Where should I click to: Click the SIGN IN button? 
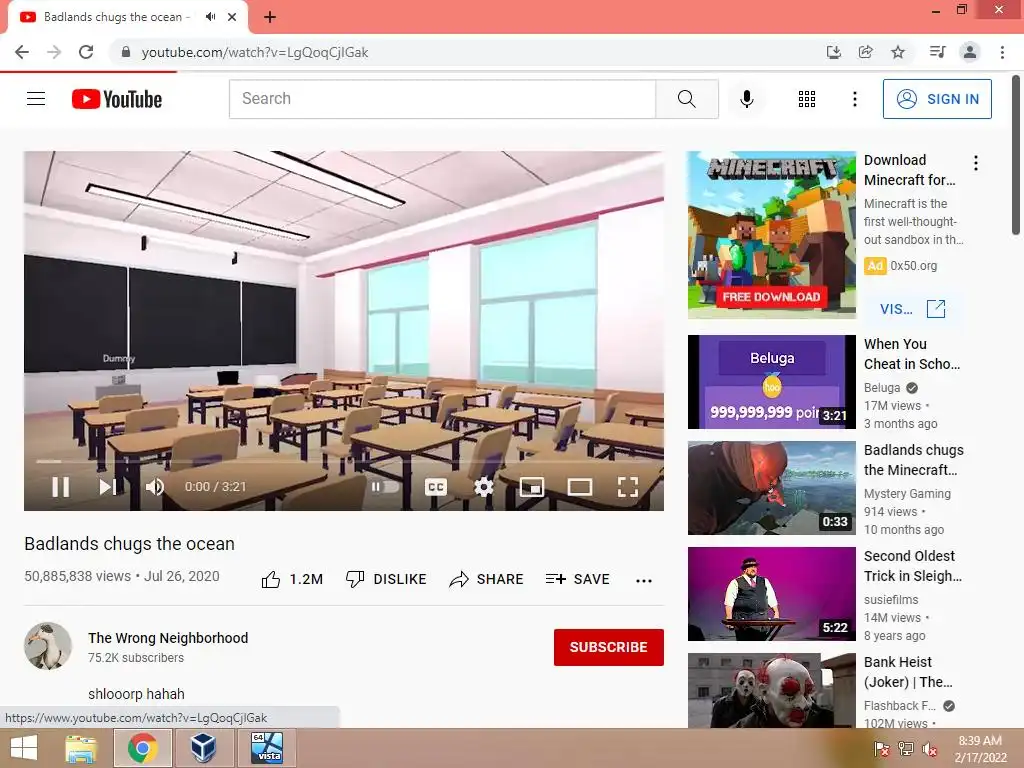click(937, 99)
